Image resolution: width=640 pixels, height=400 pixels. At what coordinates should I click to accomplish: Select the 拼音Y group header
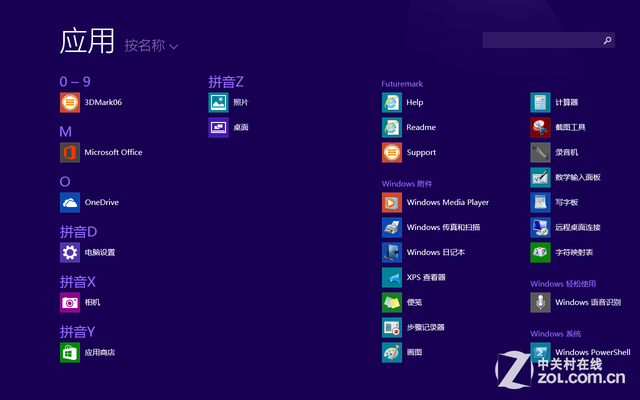click(78, 332)
